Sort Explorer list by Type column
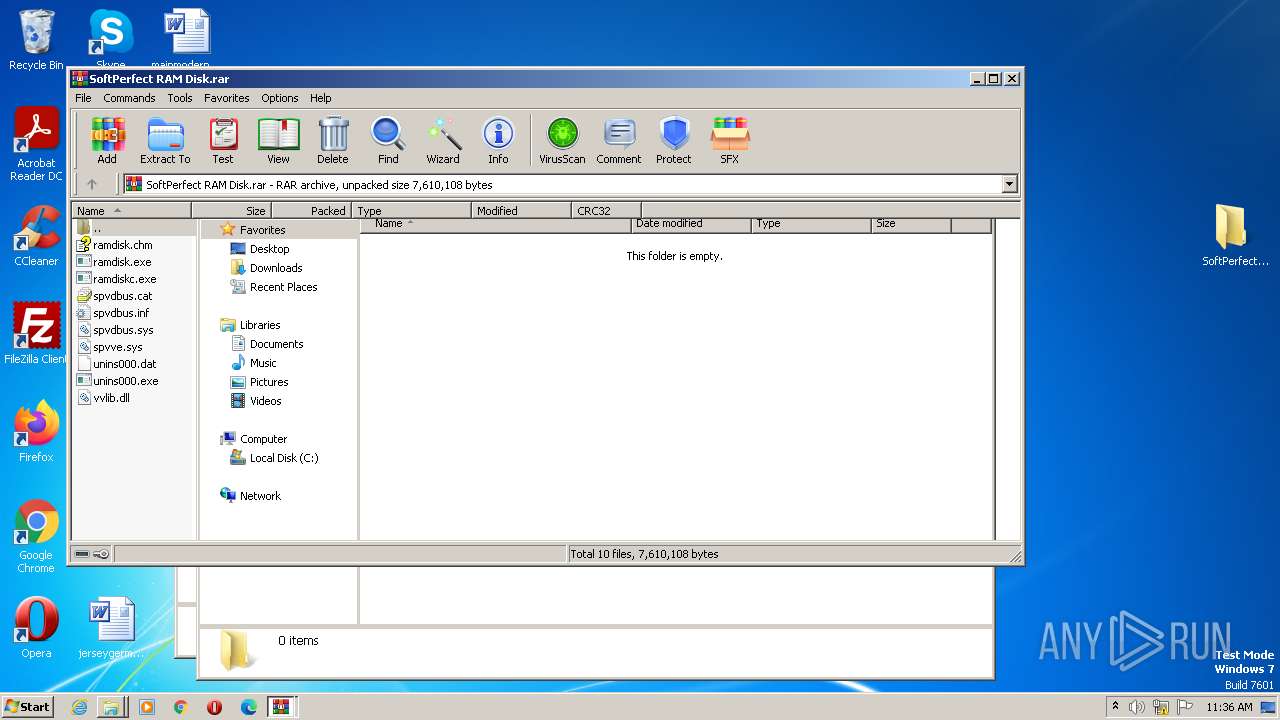Image resolution: width=1280 pixels, height=720 pixels. [811, 224]
